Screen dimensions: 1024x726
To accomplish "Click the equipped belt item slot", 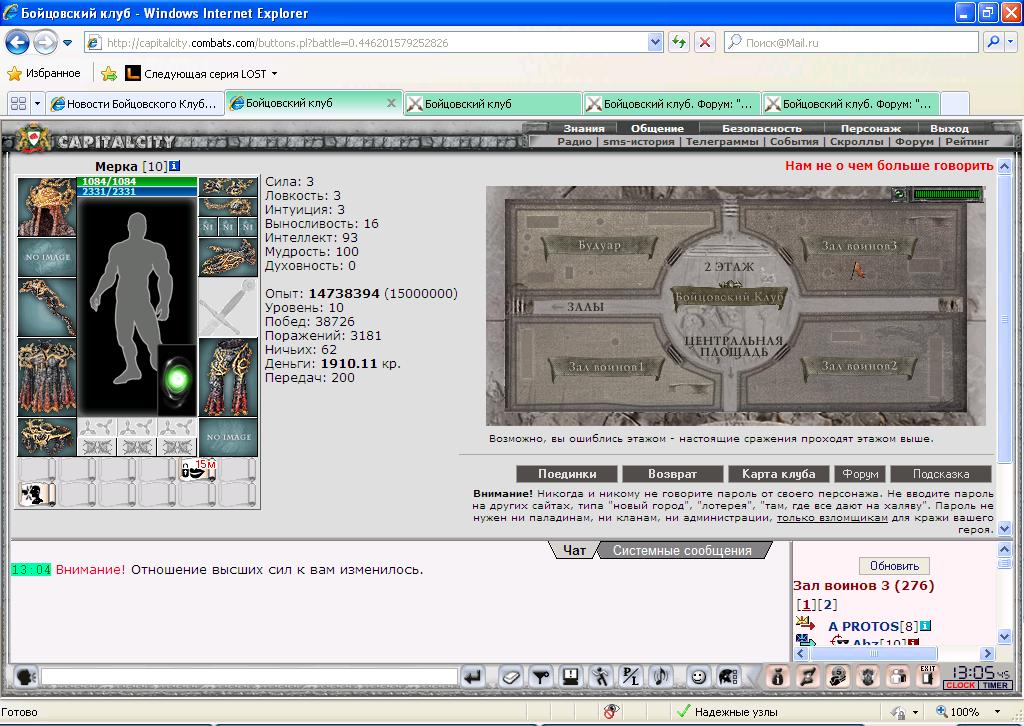I will (47, 436).
